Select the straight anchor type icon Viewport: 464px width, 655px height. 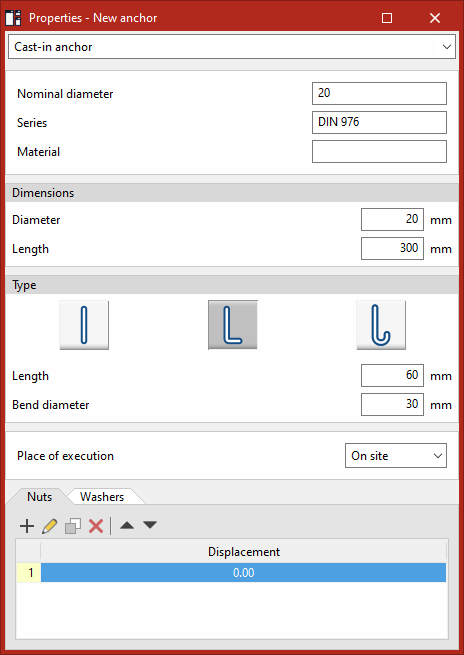84,325
